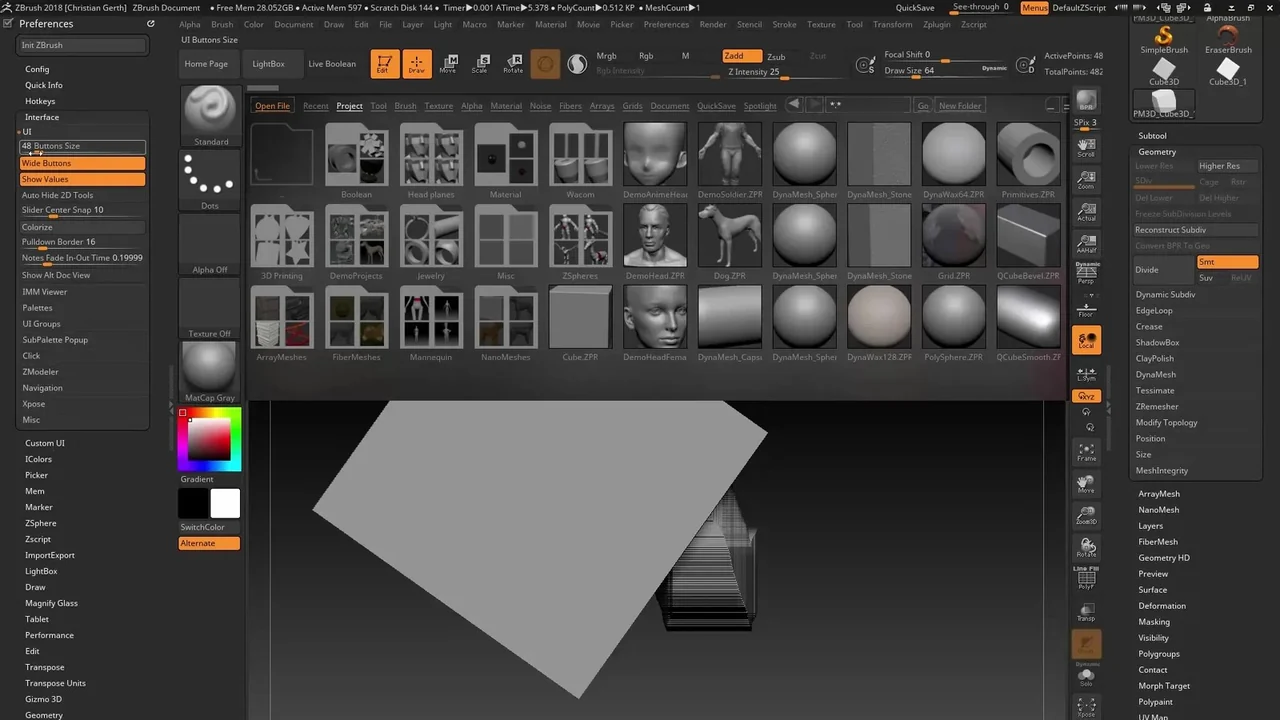Click the Frame icon

click(x=1086, y=452)
